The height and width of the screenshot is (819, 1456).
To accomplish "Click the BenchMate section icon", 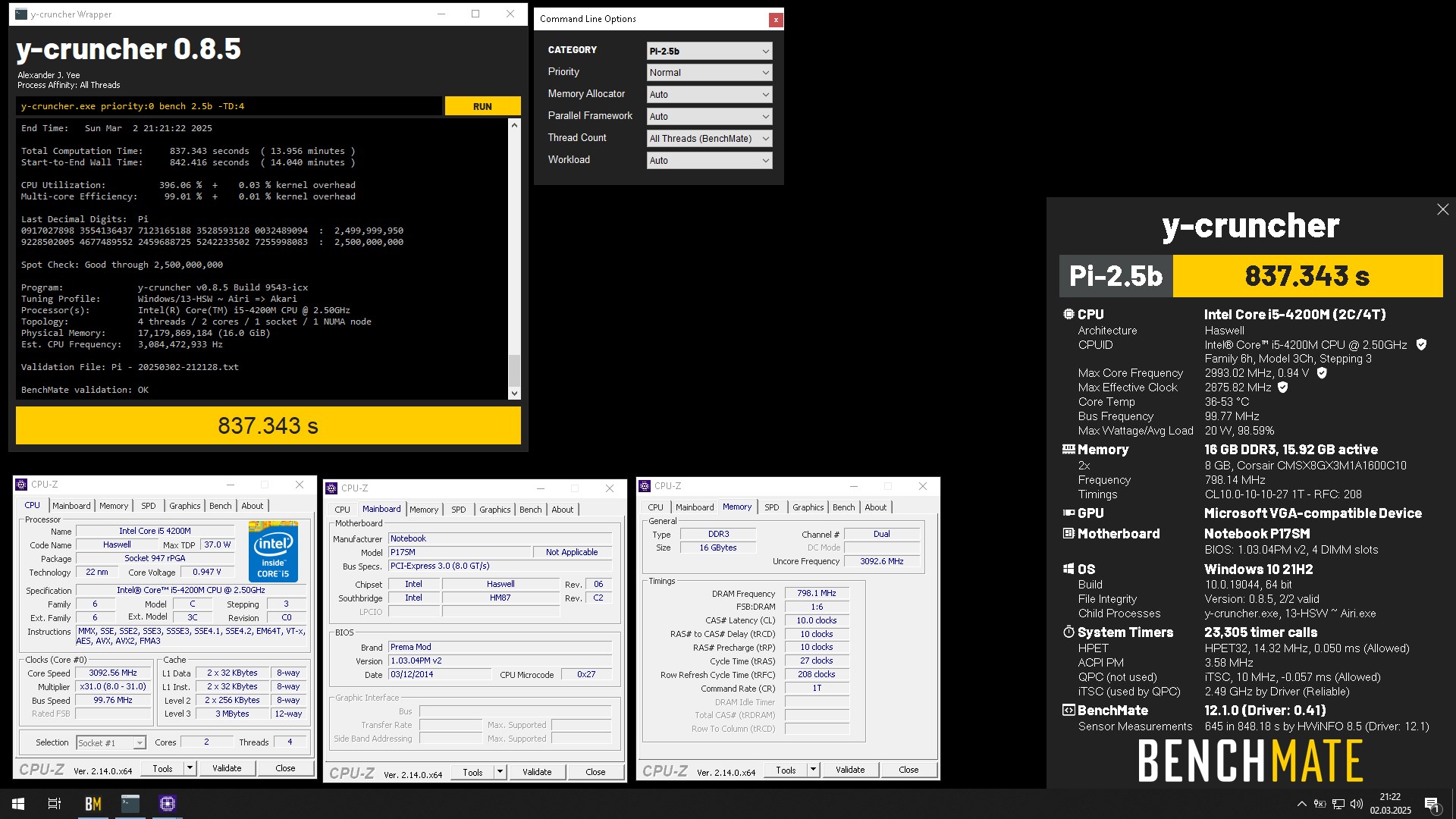I will tap(1068, 710).
